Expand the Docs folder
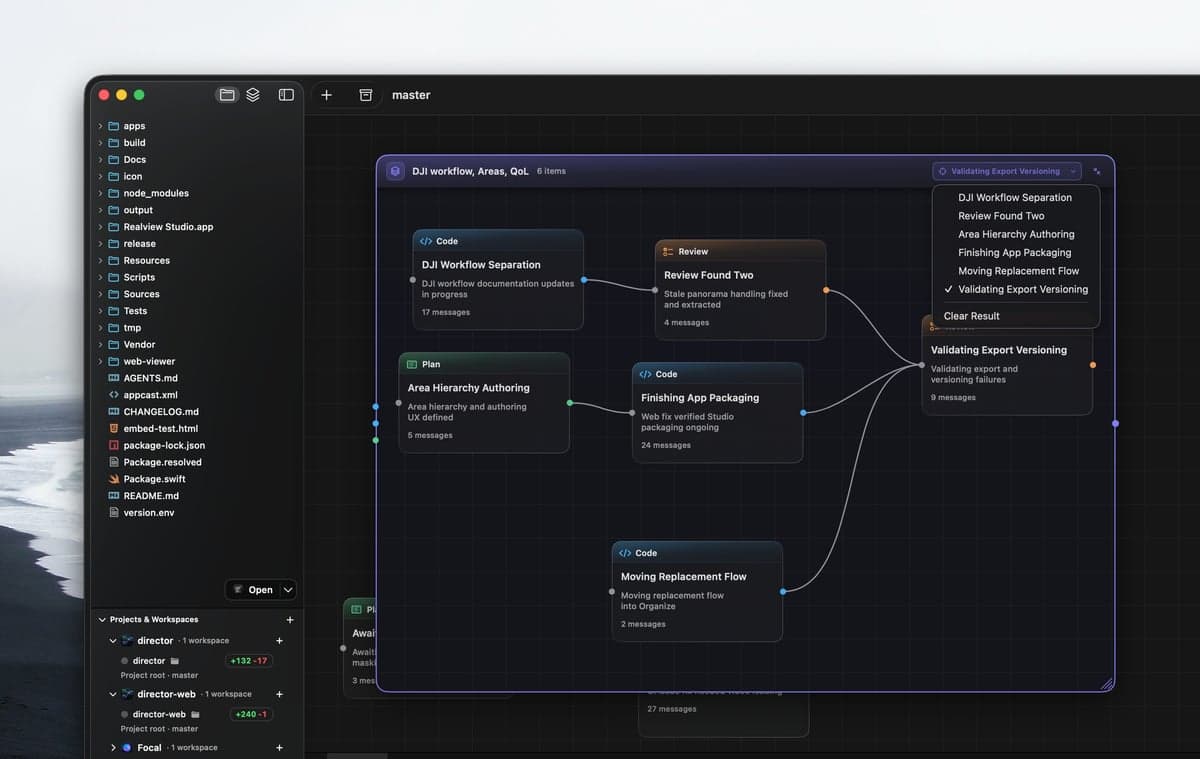Screen dimensions: 1200x759 100,160
